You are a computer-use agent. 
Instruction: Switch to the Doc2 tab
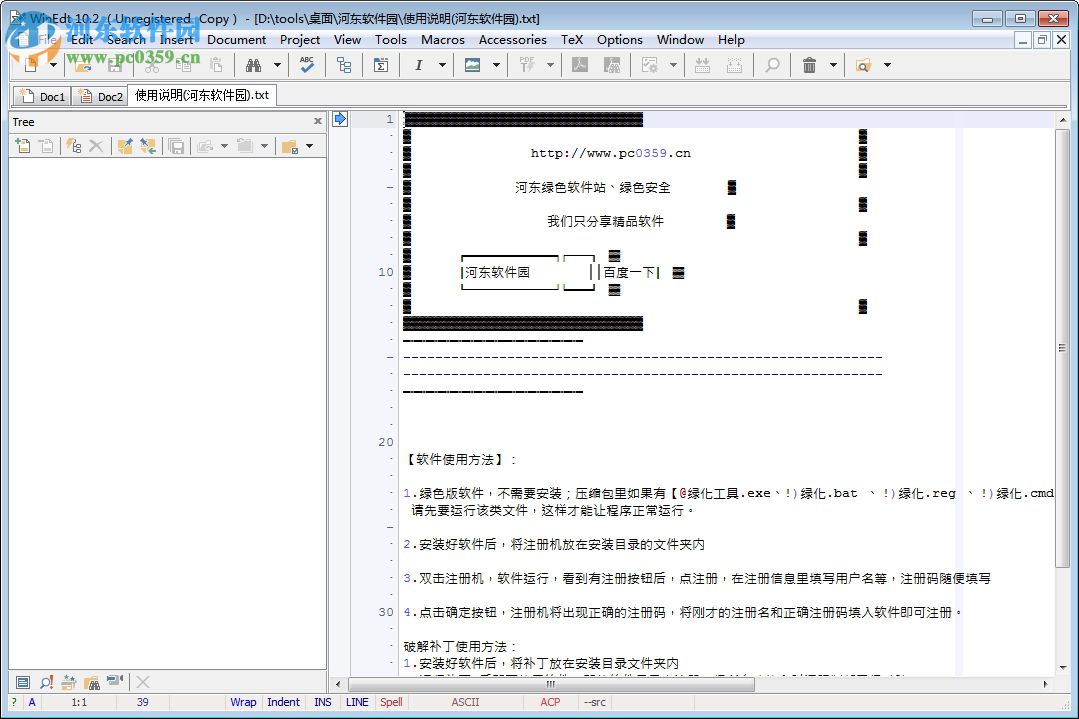pyautogui.click(x=100, y=96)
